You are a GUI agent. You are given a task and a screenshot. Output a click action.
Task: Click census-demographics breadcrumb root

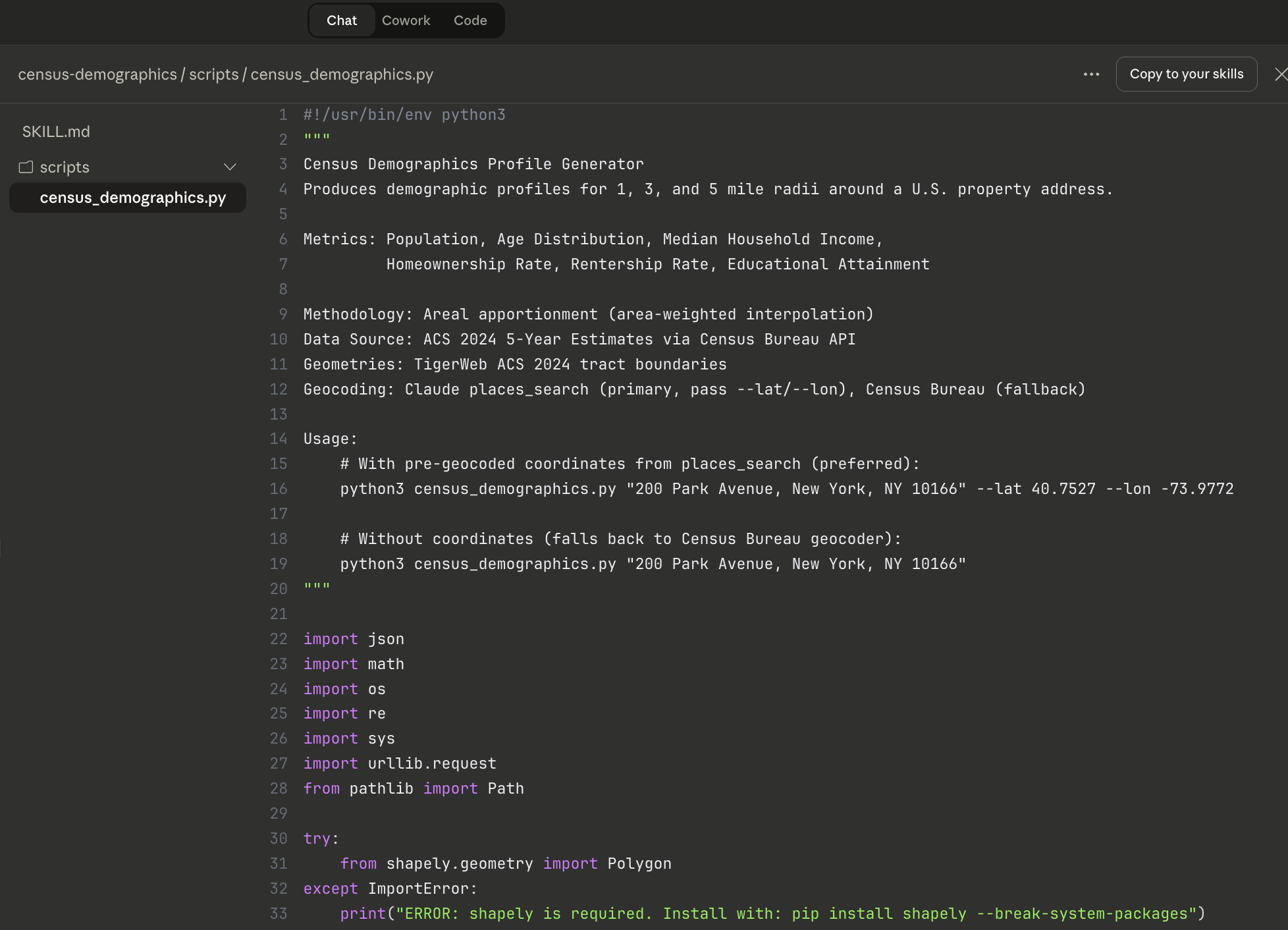[97, 74]
